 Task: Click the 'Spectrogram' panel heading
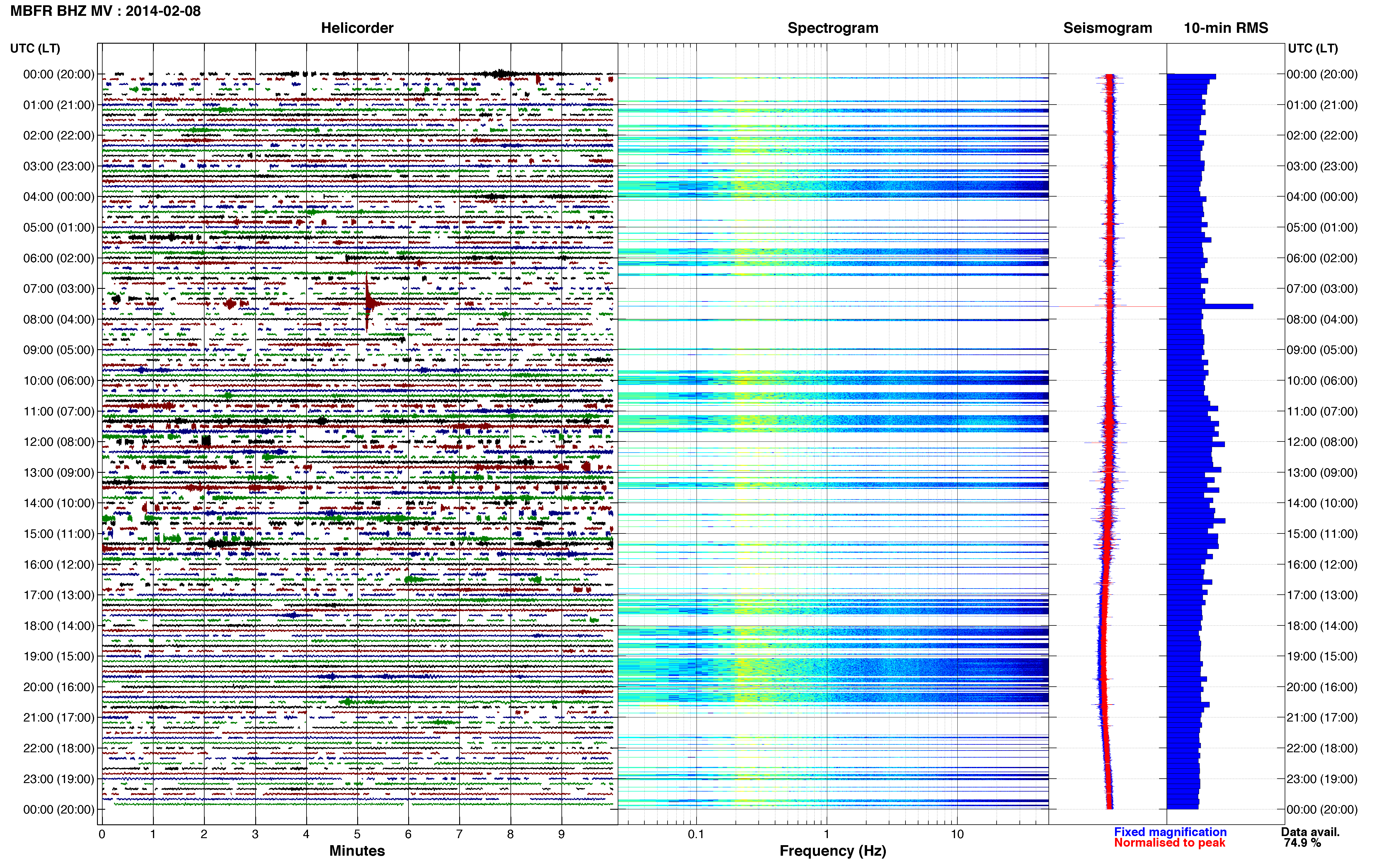[x=833, y=28]
